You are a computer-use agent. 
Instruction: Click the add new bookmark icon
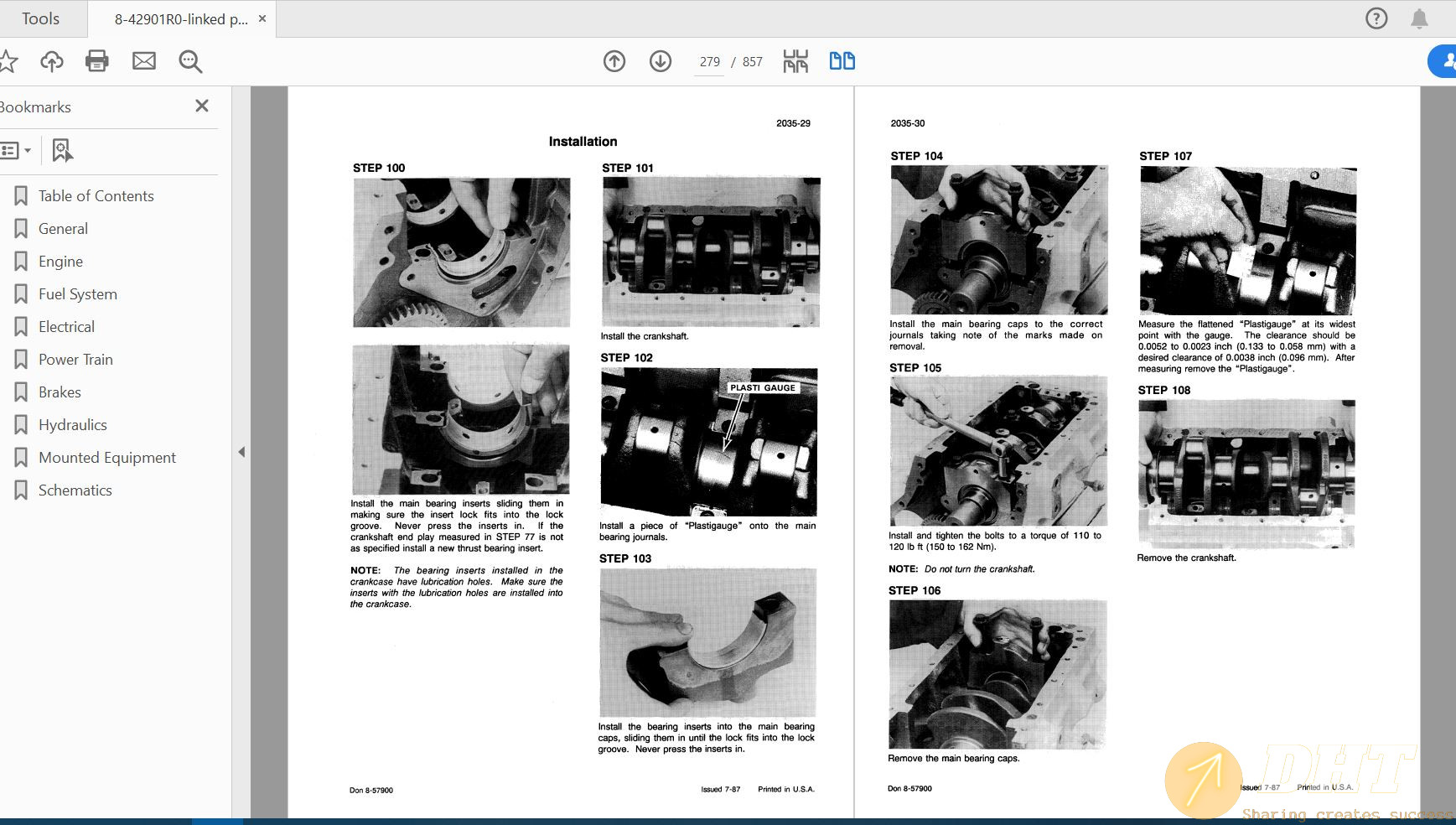(x=62, y=151)
